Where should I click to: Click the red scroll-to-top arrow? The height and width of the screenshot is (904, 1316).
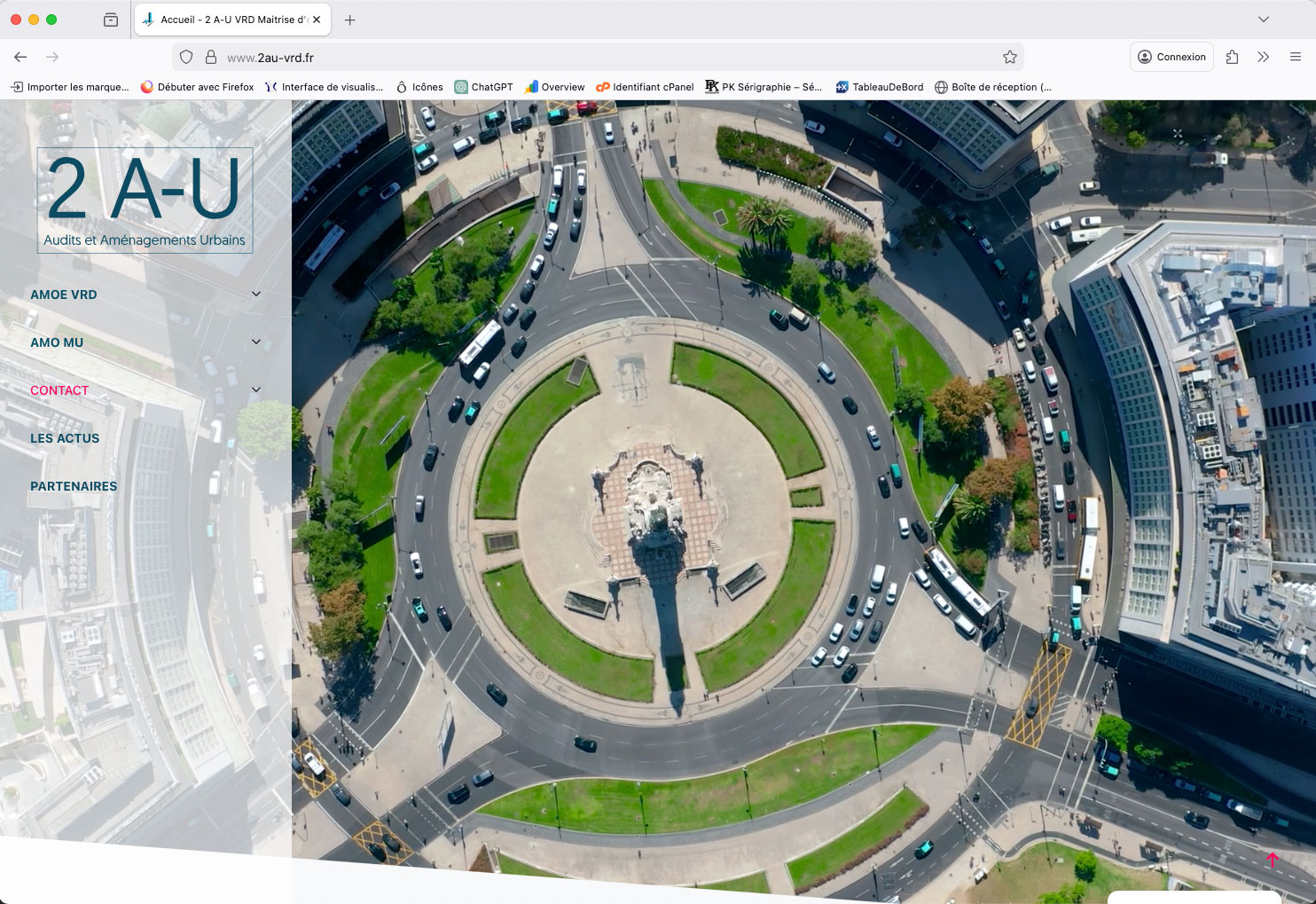click(1273, 860)
